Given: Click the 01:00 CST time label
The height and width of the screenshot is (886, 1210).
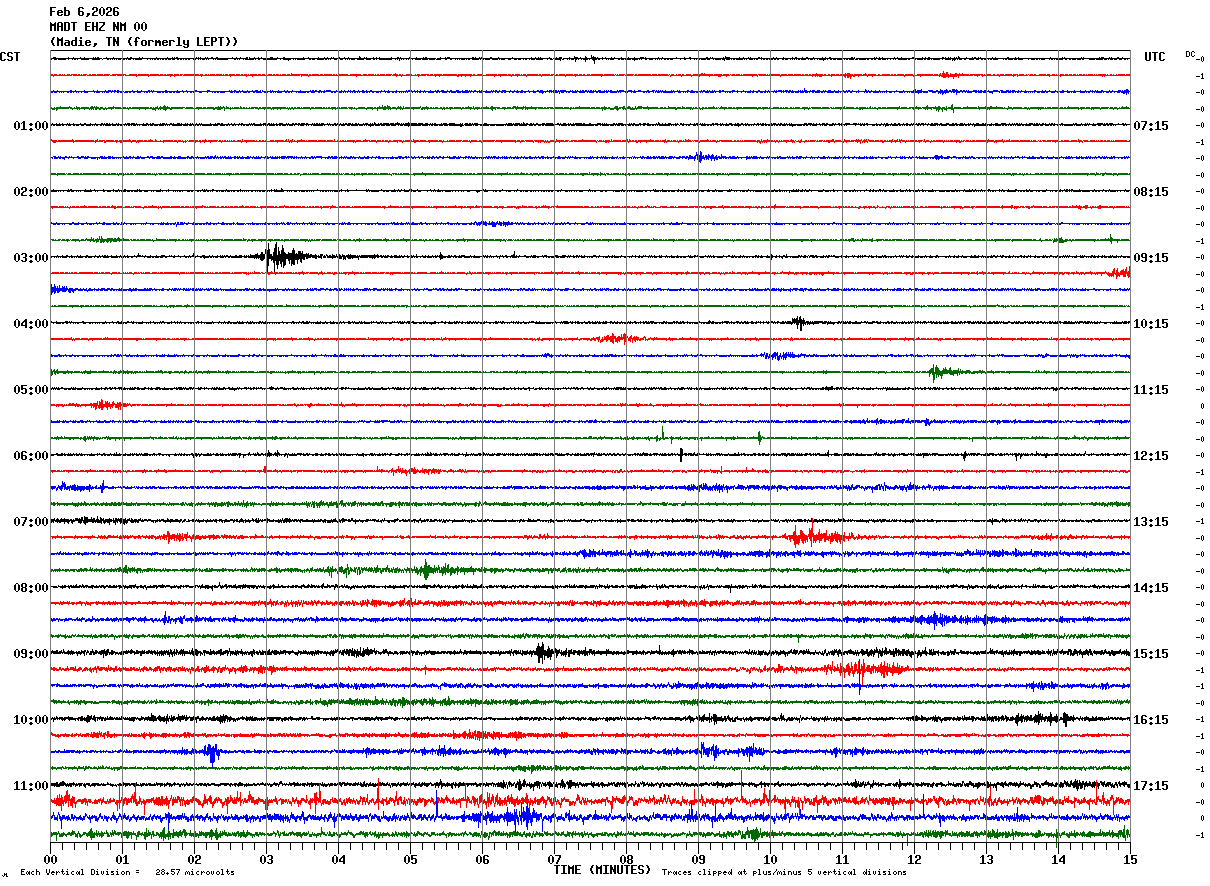Looking at the screenshot, I should point(31,126).
